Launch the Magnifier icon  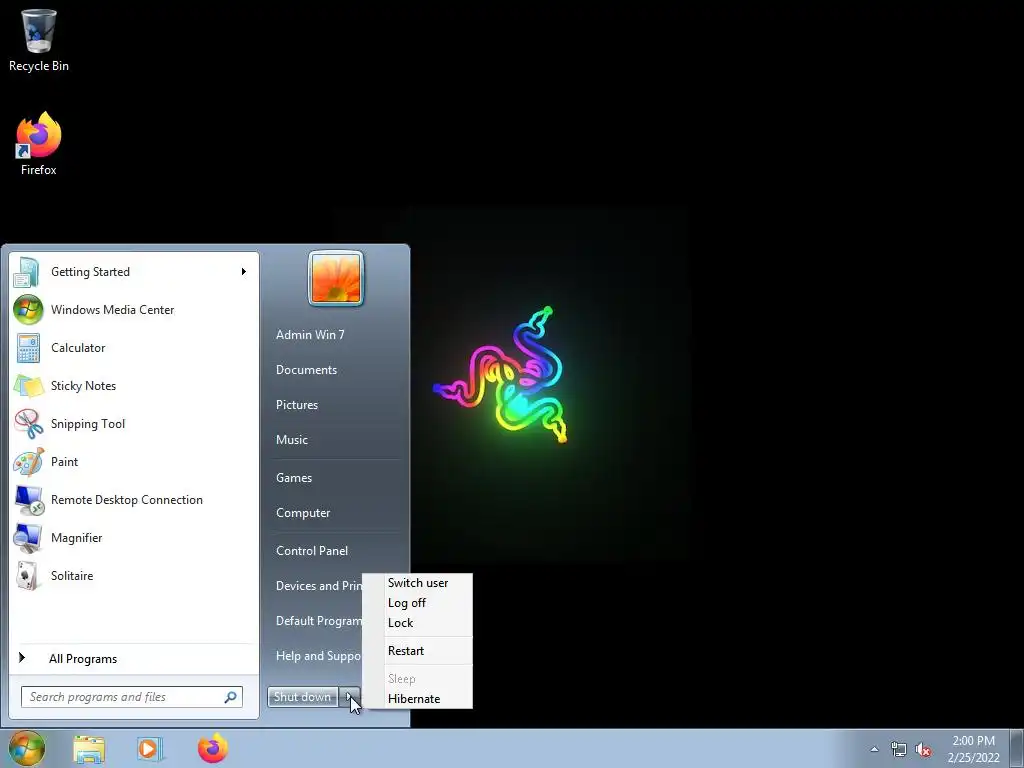coord(28,538)
